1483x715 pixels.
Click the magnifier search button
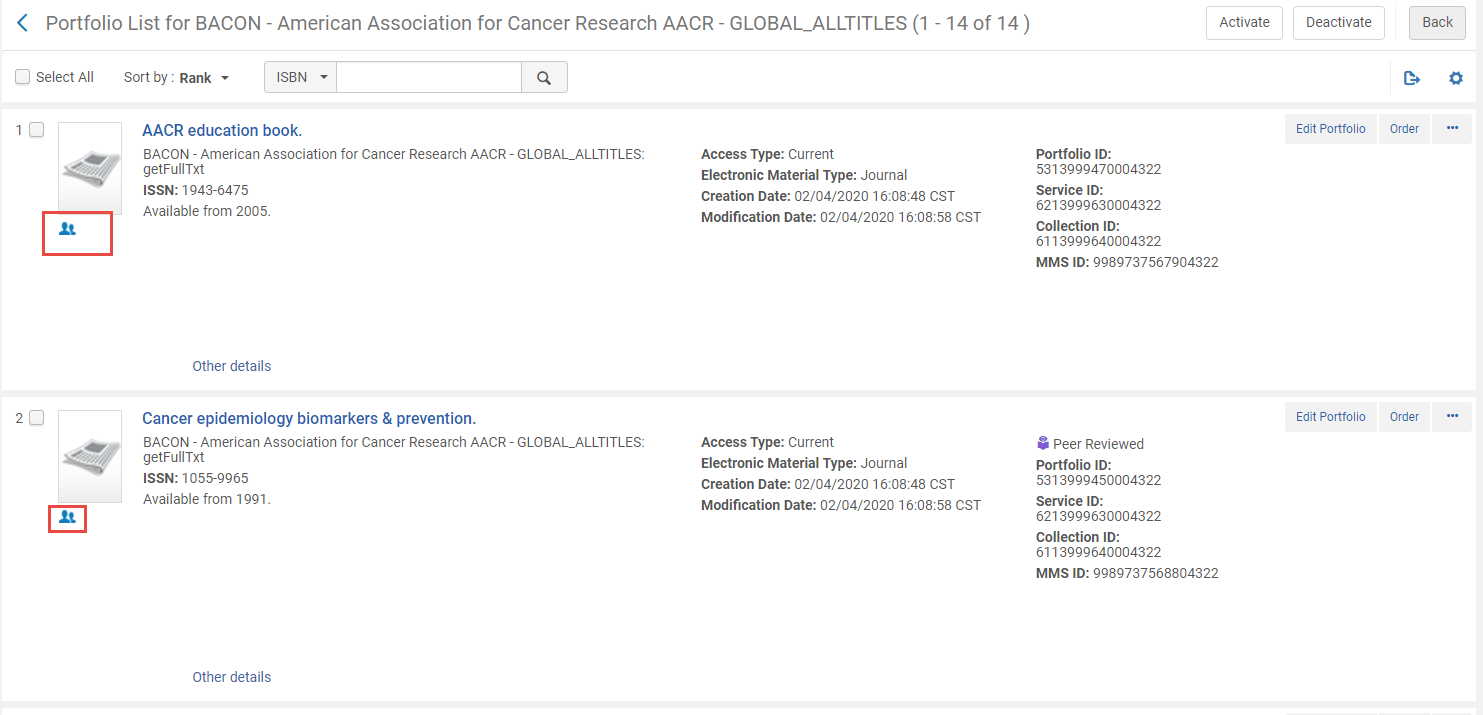[544, 77]
